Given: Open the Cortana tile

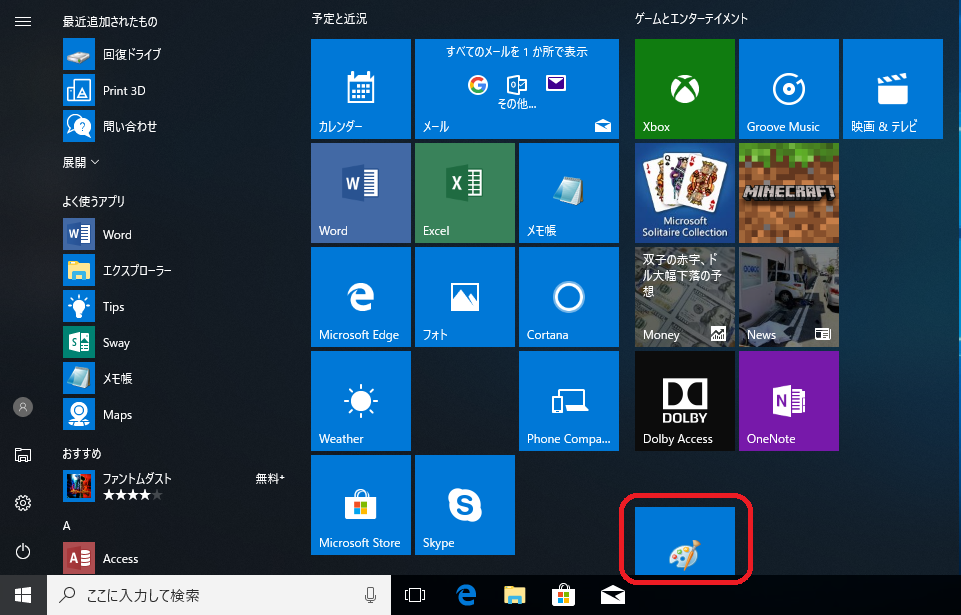Looking at the screenshot, I should pyautogui.click(x=569, y=297).
